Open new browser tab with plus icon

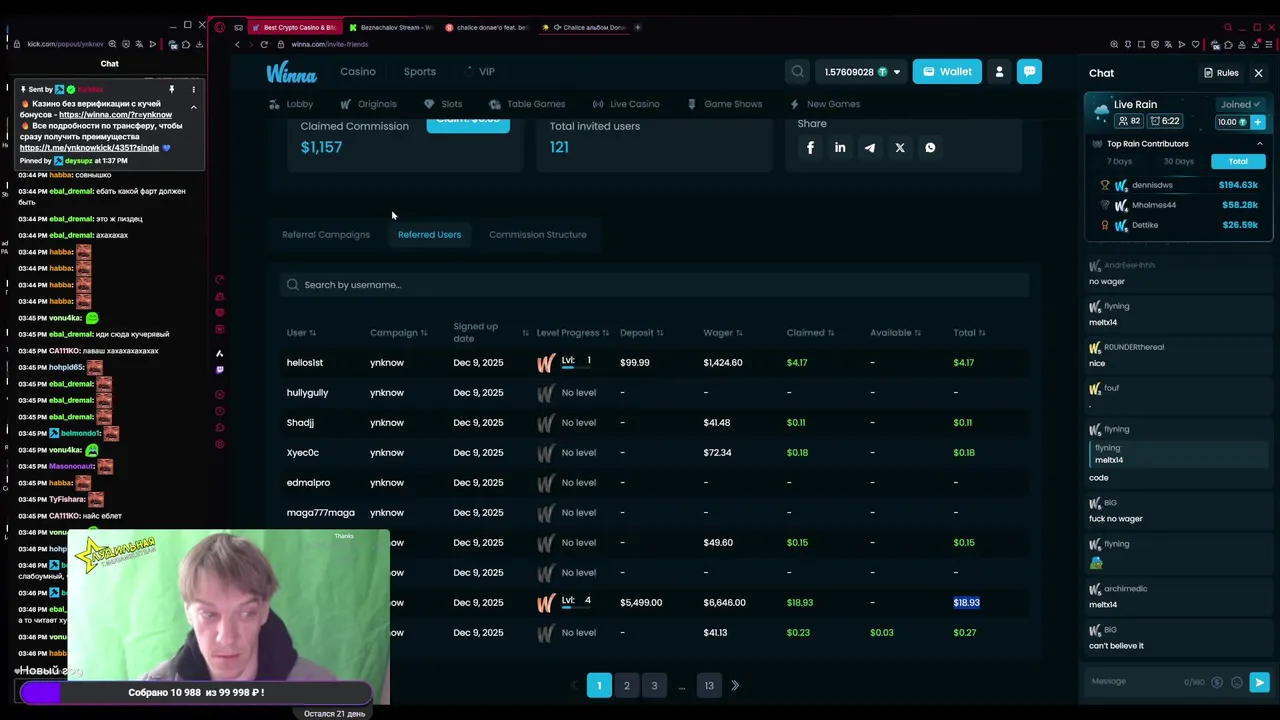click(638, 27)
